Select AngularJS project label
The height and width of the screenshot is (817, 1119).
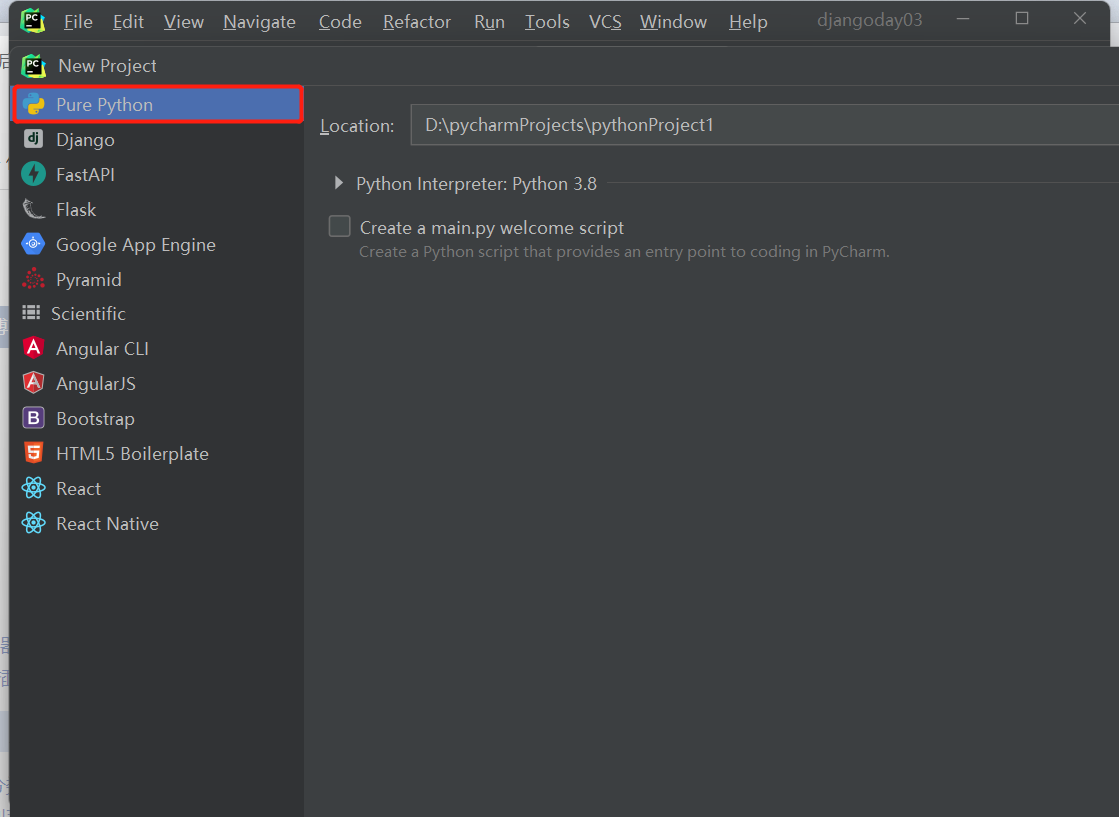[96, 383]
